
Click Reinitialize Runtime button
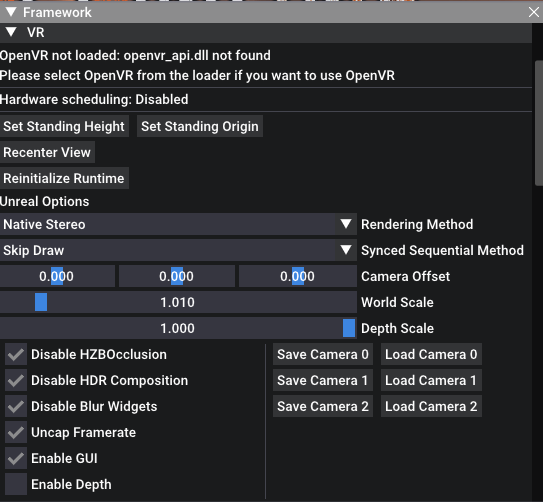[64, 178]
